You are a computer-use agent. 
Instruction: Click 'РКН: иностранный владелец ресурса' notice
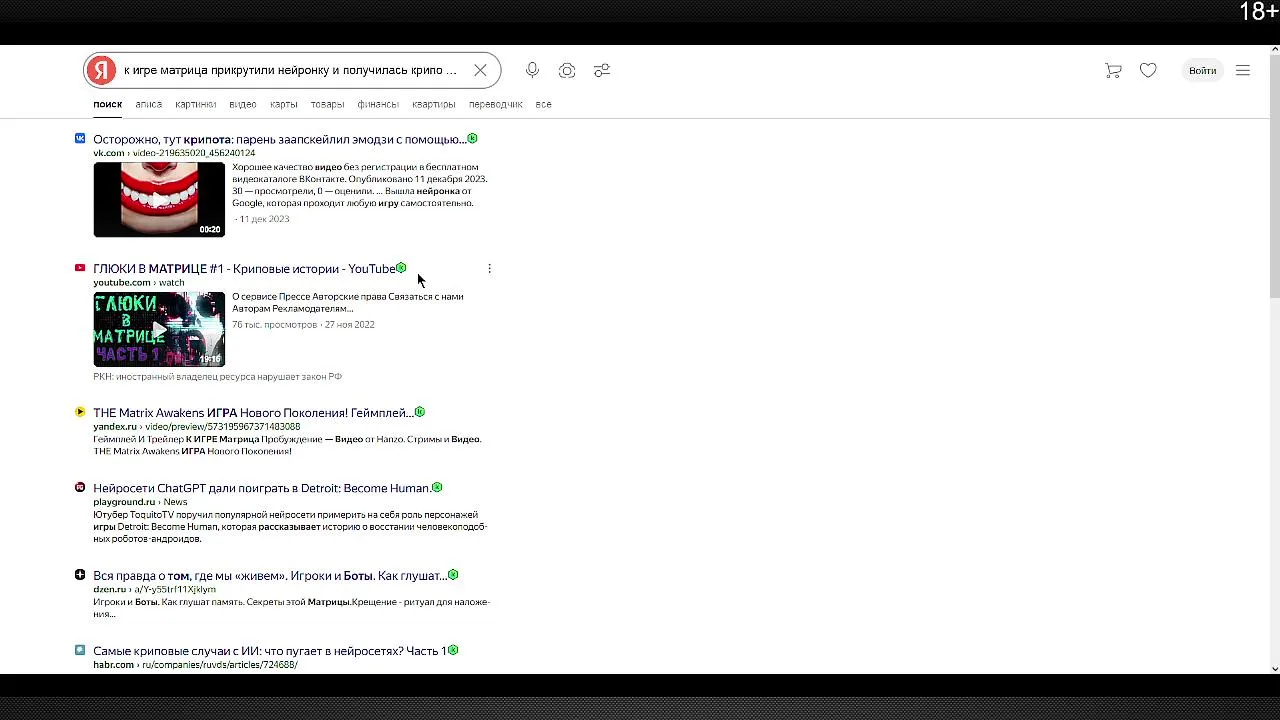(x=217, y=377)
